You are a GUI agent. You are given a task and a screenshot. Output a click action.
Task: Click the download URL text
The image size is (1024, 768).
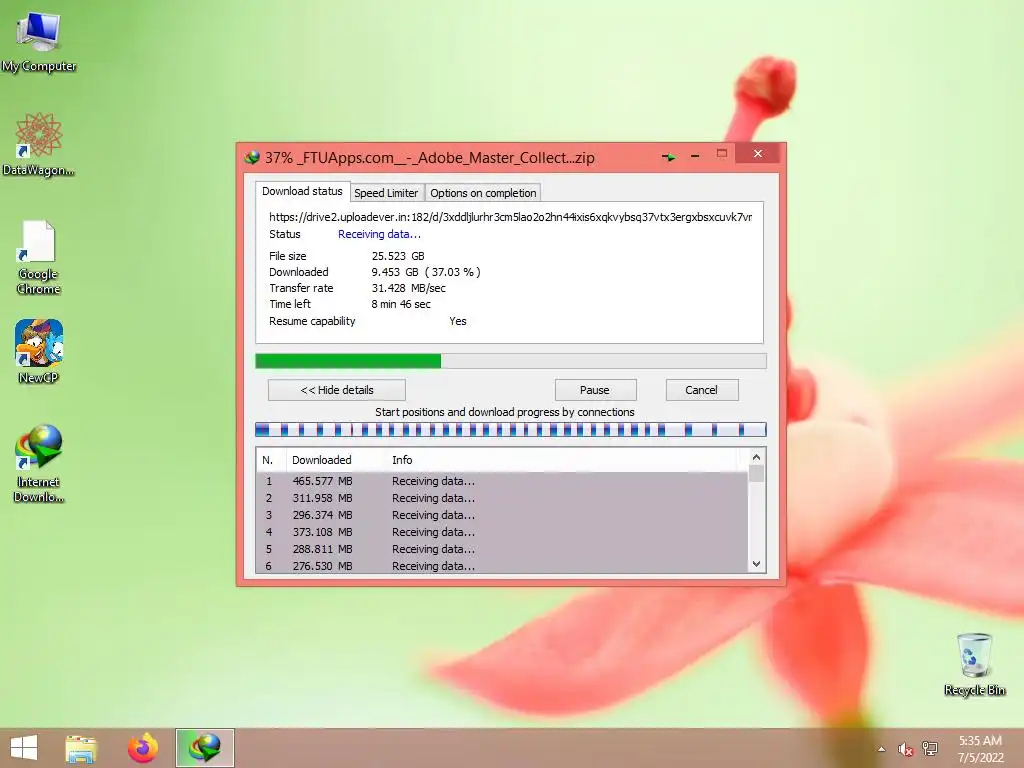[x=511, y=217]
